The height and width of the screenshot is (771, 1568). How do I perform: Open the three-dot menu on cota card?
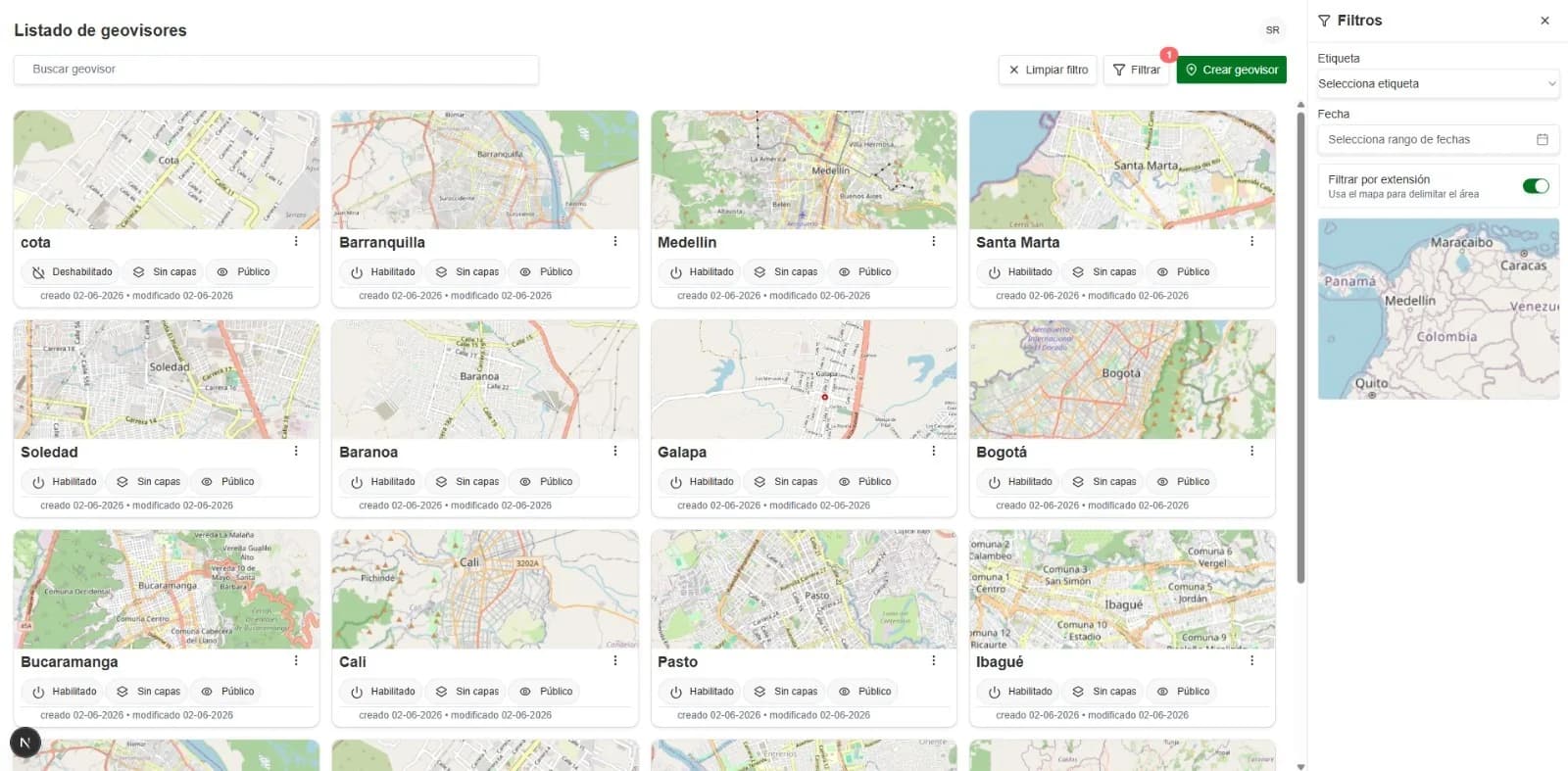[296, 241]
